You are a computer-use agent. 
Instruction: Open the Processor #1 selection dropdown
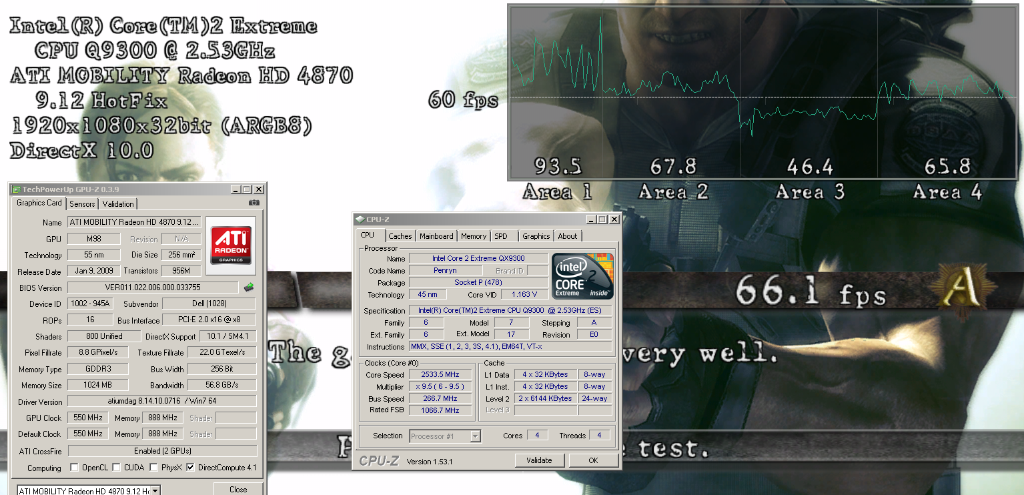[x=475, y=436]
